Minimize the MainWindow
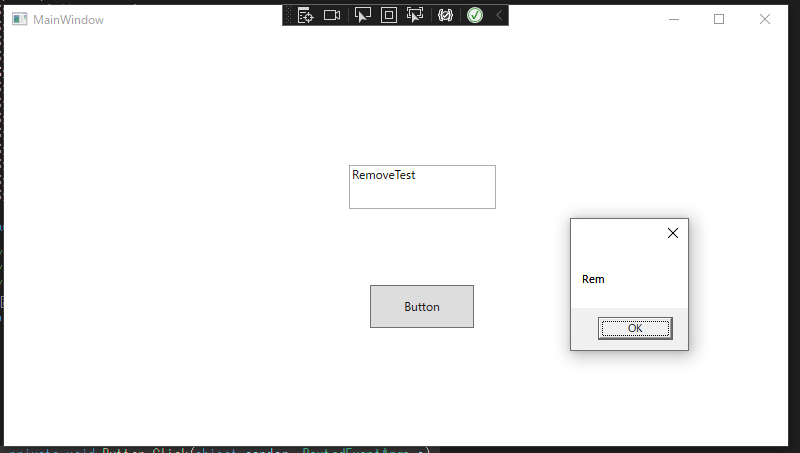 click(674, 19)
